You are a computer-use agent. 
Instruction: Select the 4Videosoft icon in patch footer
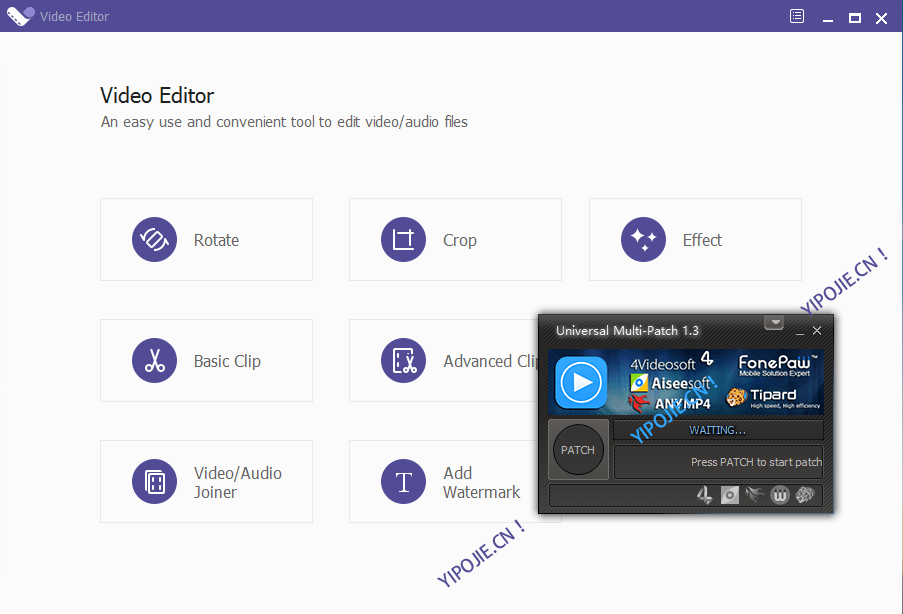(704, 495)
